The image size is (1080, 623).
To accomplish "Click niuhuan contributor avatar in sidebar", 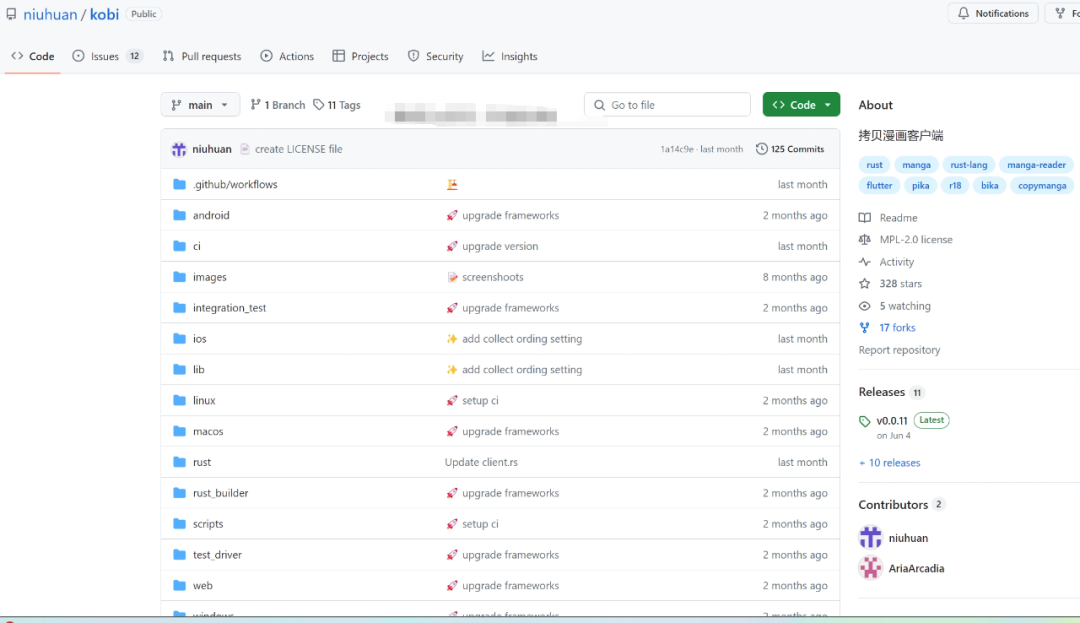I will coord(871,538).
